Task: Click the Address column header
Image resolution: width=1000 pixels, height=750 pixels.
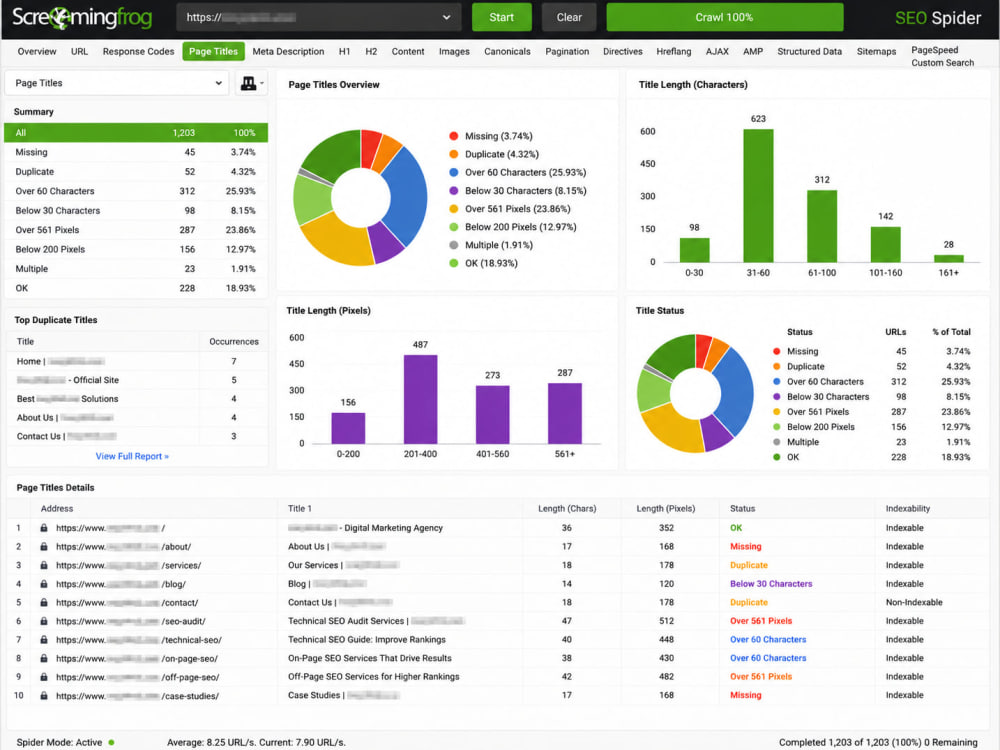Action: (57, 508)
